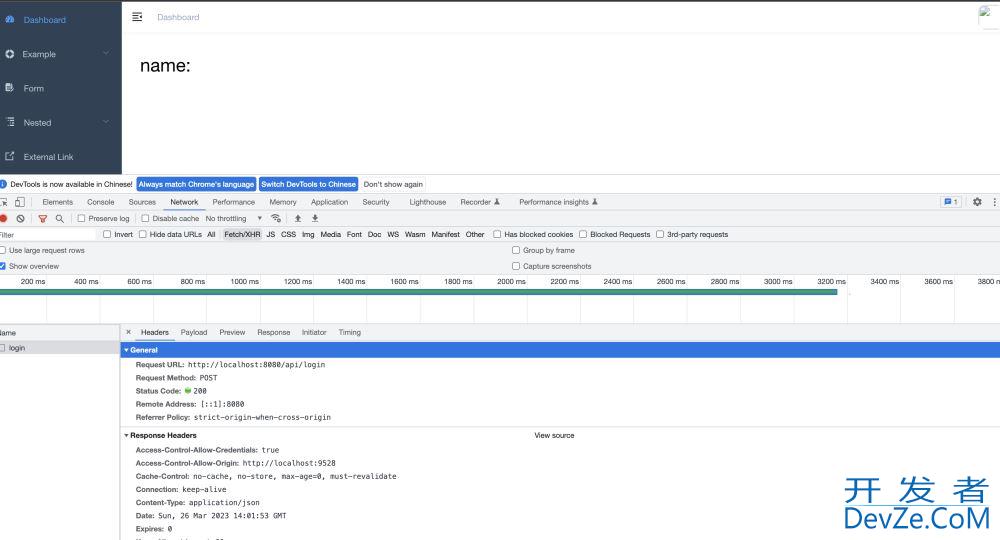Image resolution: width=1000 pixels, height=540 pixels.
Task: Click the green overview timeline bar
Action: [x=418, y=292]
